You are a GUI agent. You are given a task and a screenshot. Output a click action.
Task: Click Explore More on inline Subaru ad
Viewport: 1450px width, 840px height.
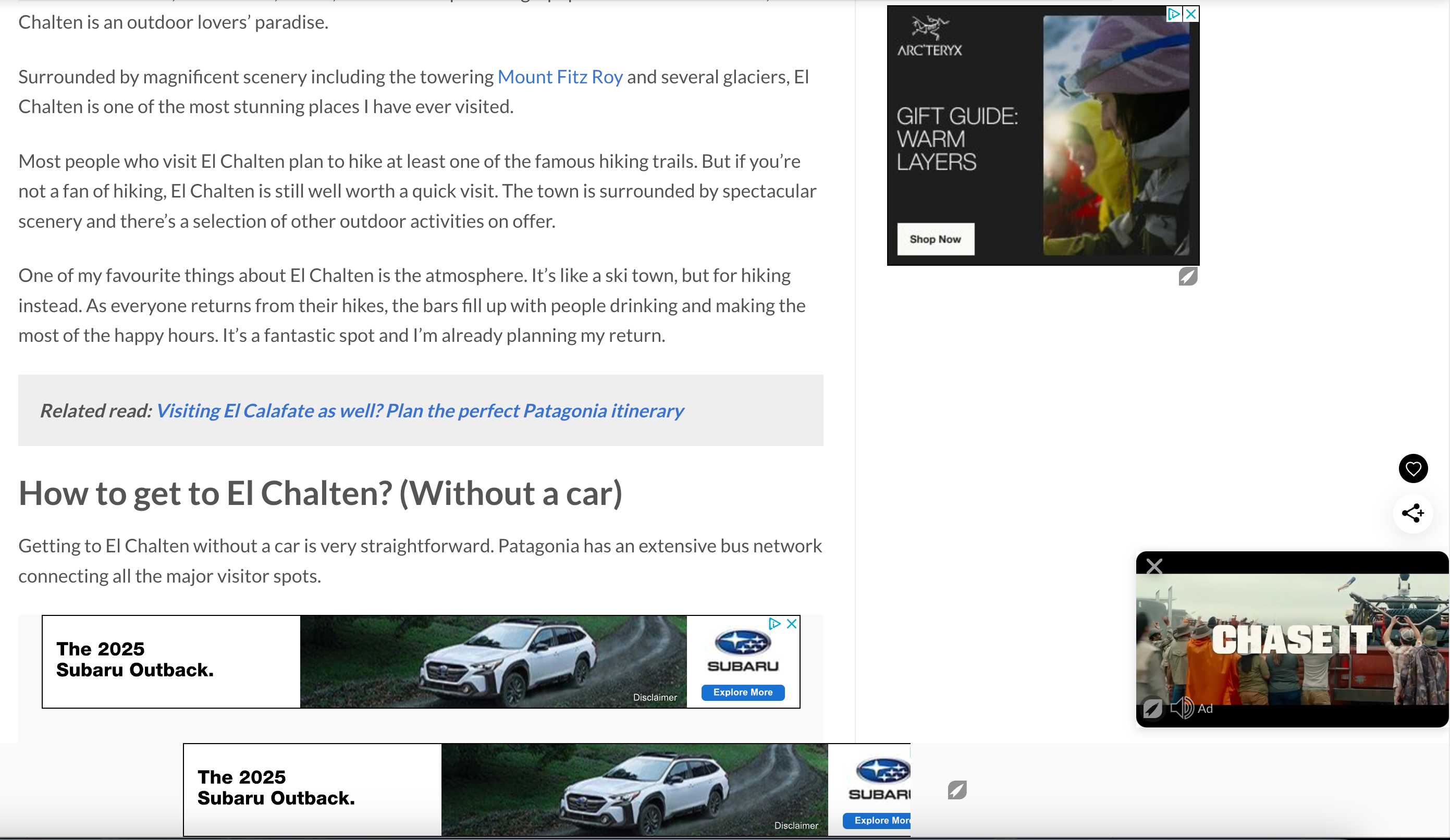742,692
